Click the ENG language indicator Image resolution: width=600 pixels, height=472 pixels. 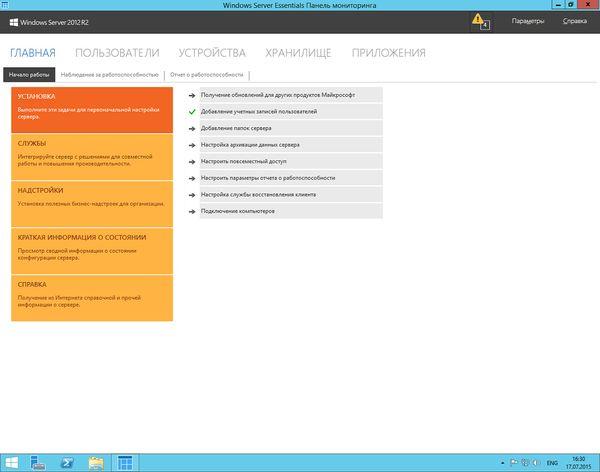[x=552, y=463]
